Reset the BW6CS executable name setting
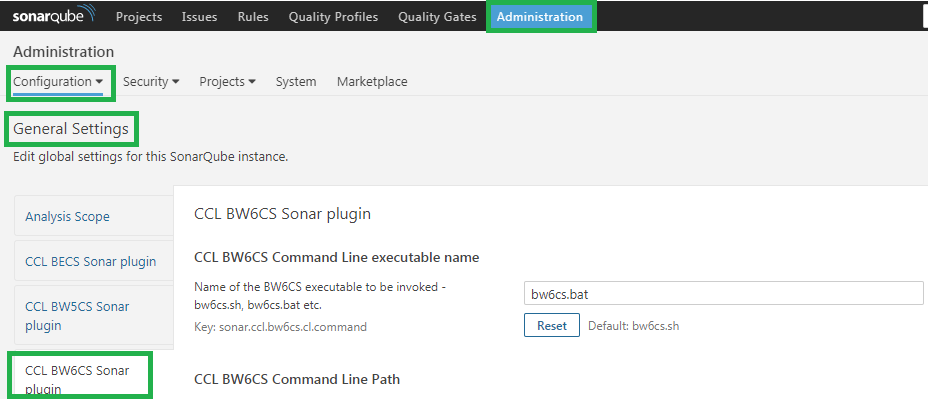 pos(552,326)
